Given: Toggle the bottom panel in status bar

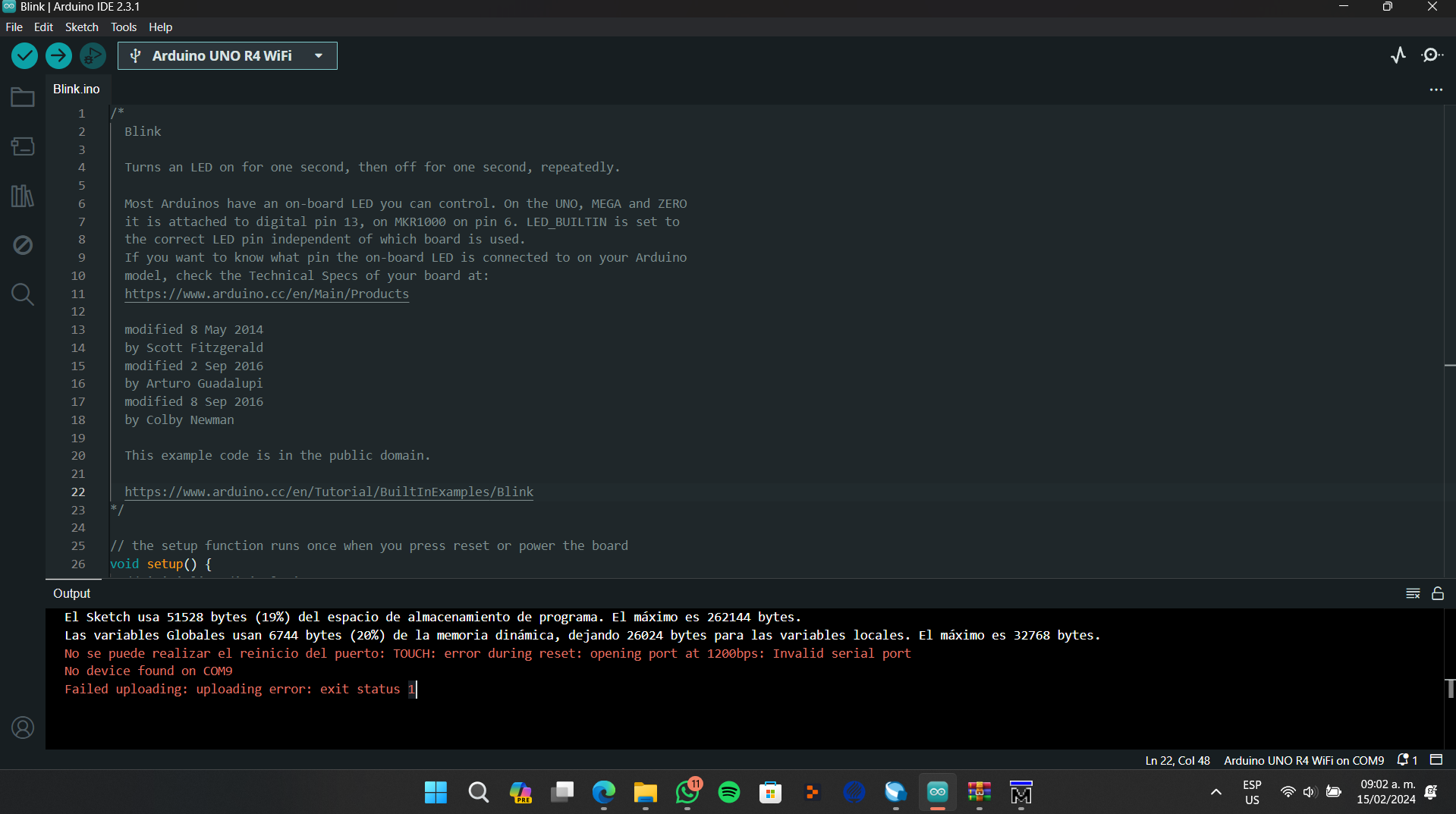Looking at the screenshot, I should coord(1436,759).
